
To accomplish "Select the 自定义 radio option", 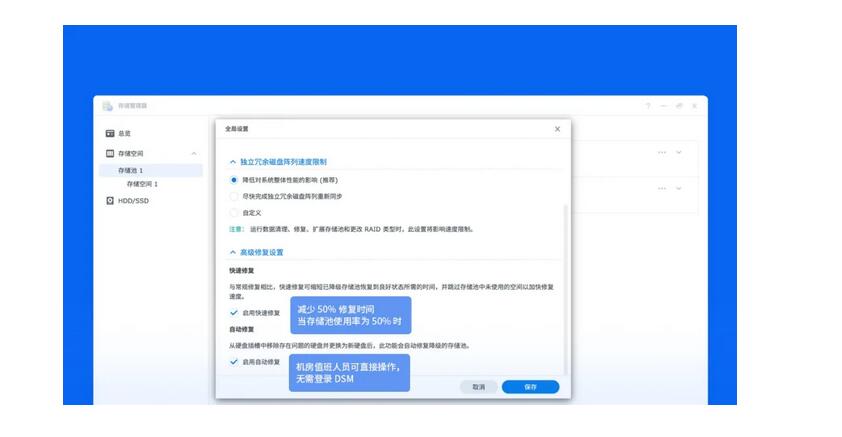I will pyautogui.click(x=234, y=212).
